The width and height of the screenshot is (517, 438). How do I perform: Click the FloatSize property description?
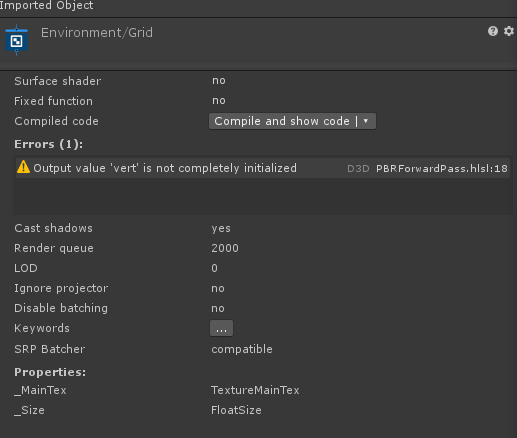(x=236, y=410)
